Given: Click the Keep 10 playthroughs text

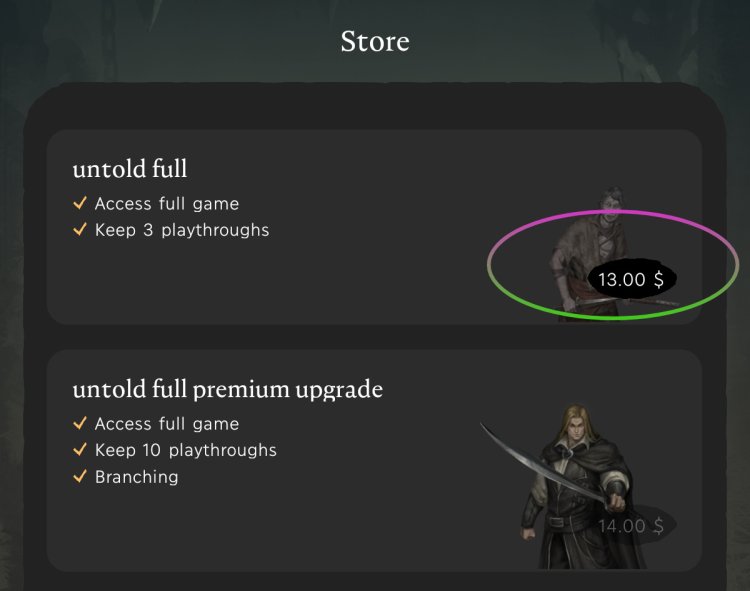Looking at the screenshot, I should 186,450.
